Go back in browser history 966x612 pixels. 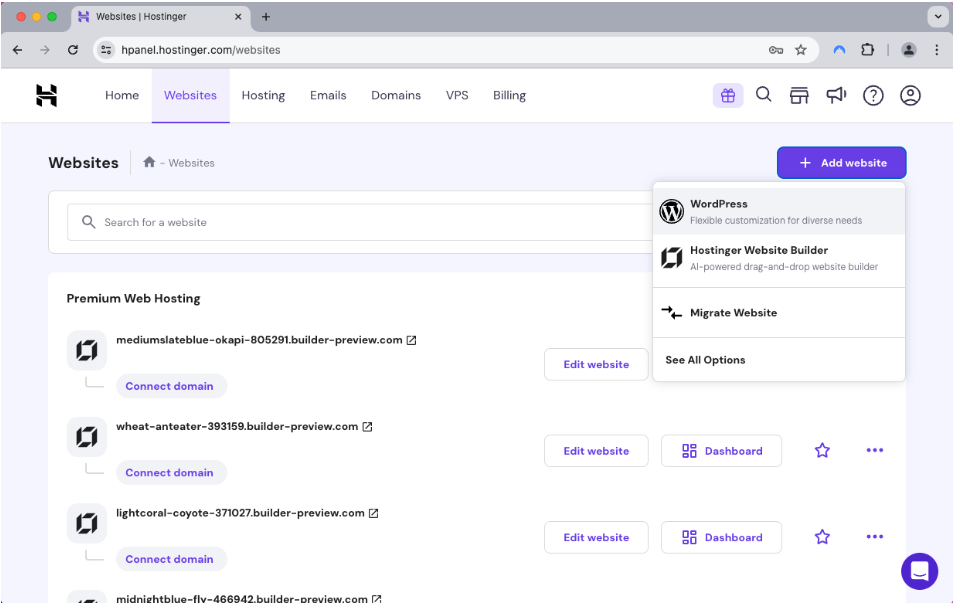(17, 50)
